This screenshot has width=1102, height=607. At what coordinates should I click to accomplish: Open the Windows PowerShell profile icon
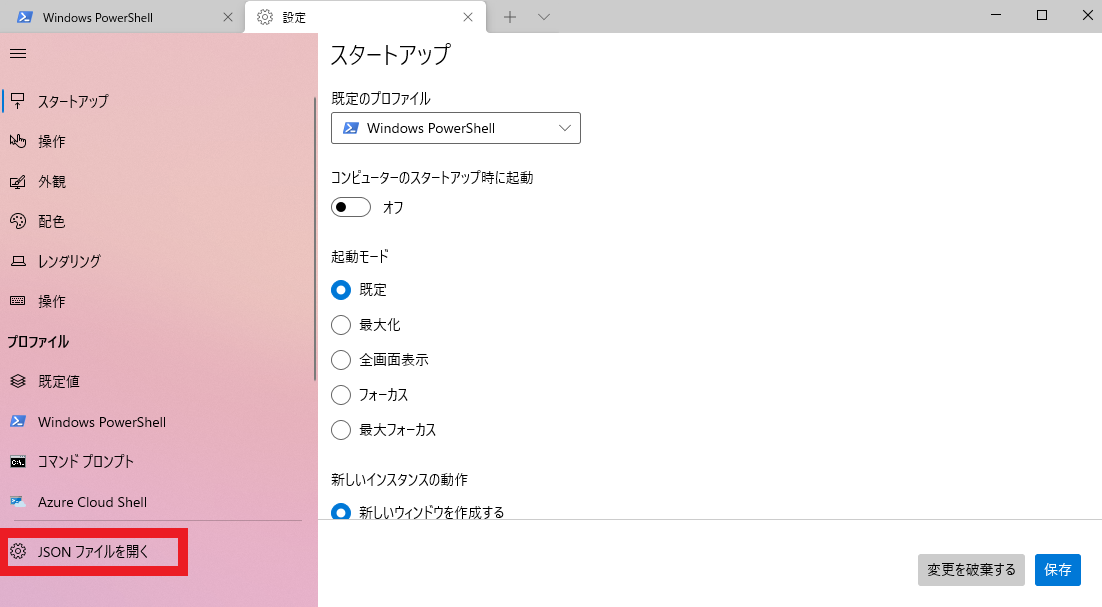pos(17,421)
